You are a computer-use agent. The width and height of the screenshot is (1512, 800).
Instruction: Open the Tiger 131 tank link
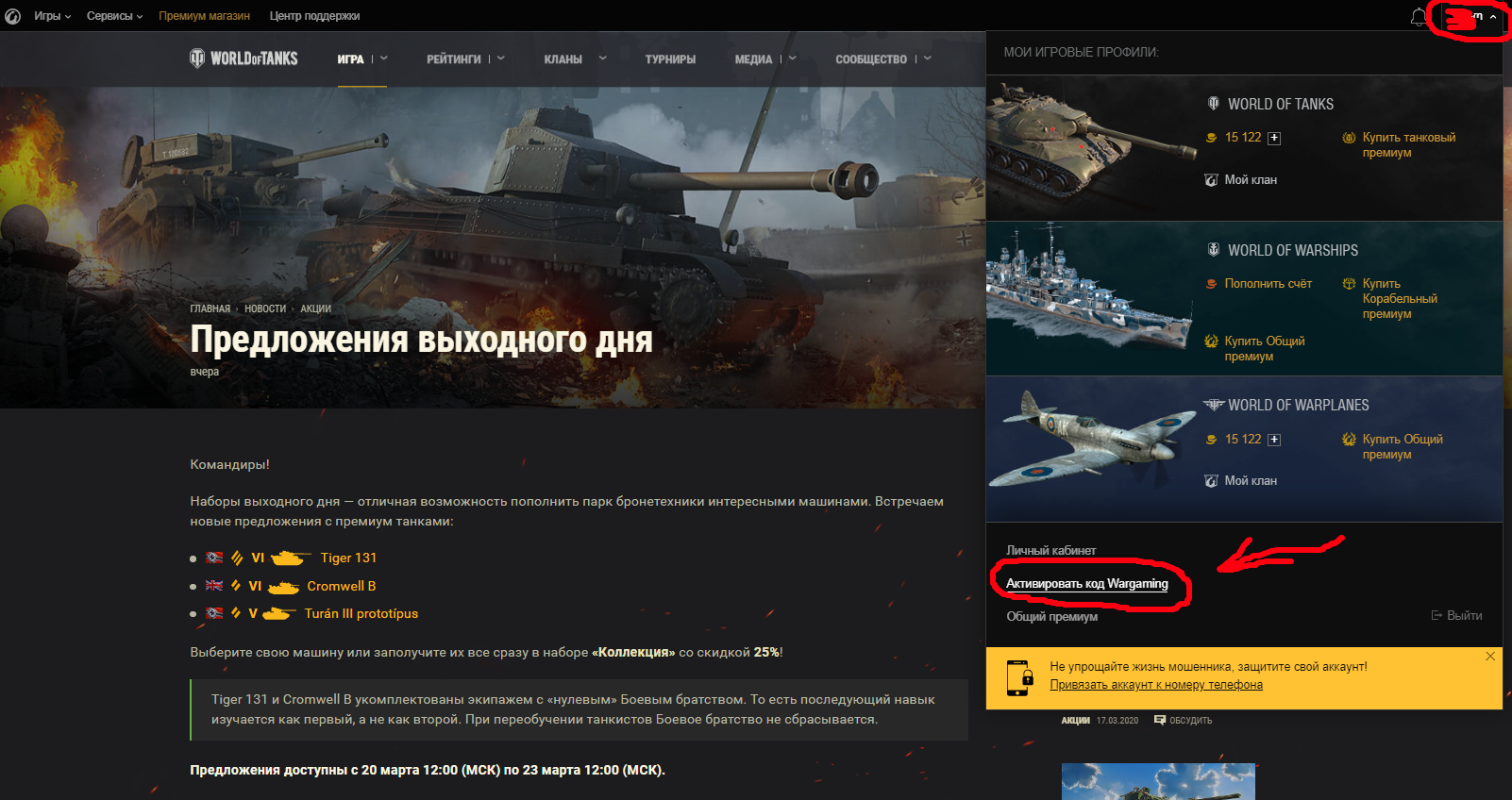(x=348, y=558)
